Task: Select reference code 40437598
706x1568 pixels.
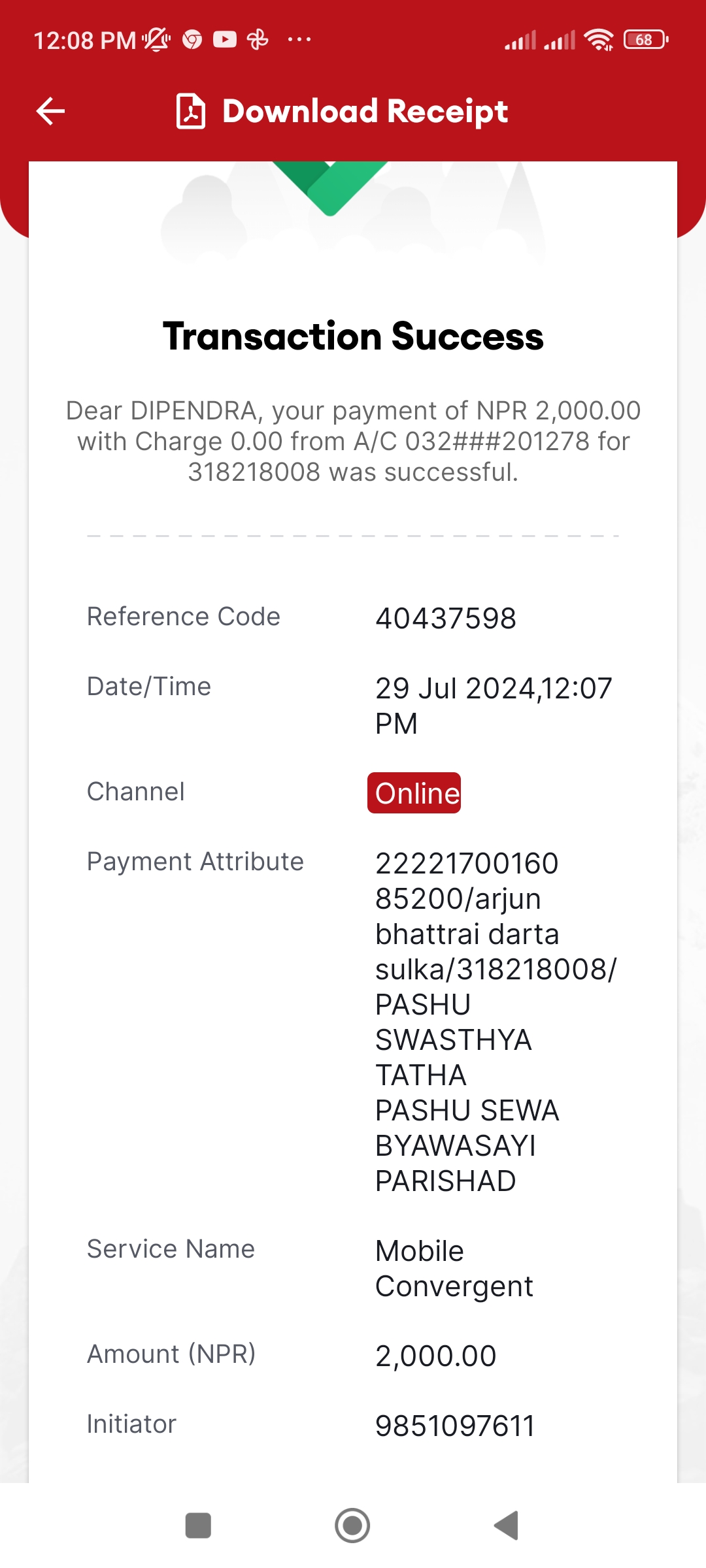Action: point(446,618)
